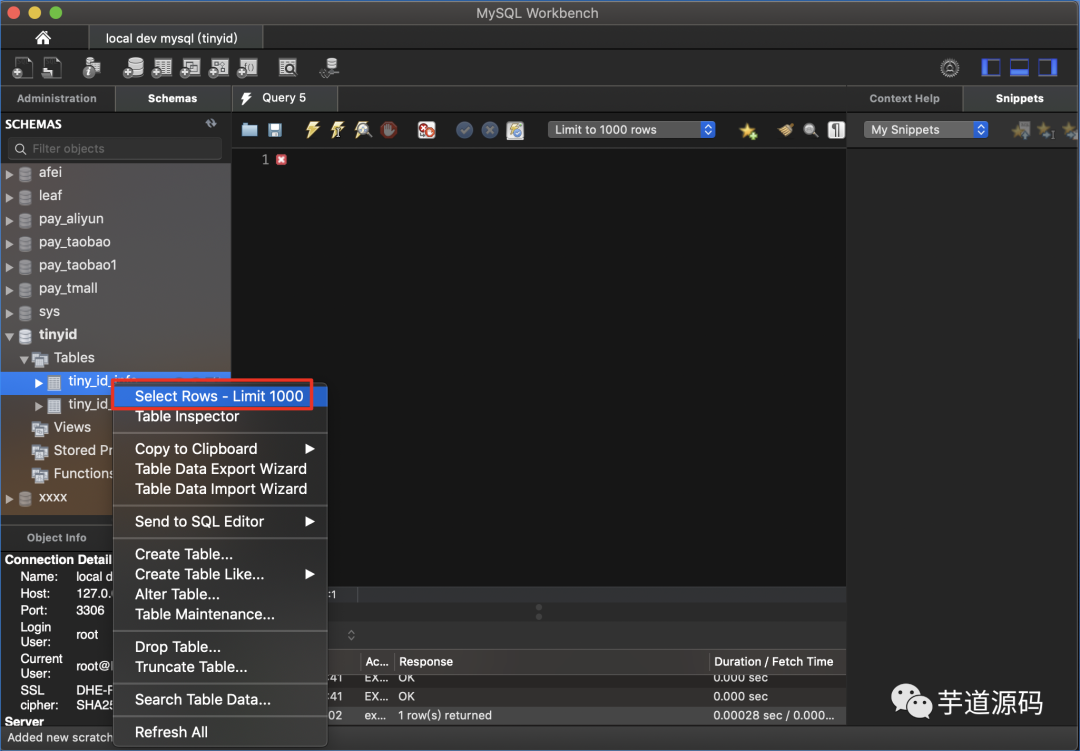
Task: Toggle the right sidebar panel
Action: pyautogui.click(x=1048, y=68)
